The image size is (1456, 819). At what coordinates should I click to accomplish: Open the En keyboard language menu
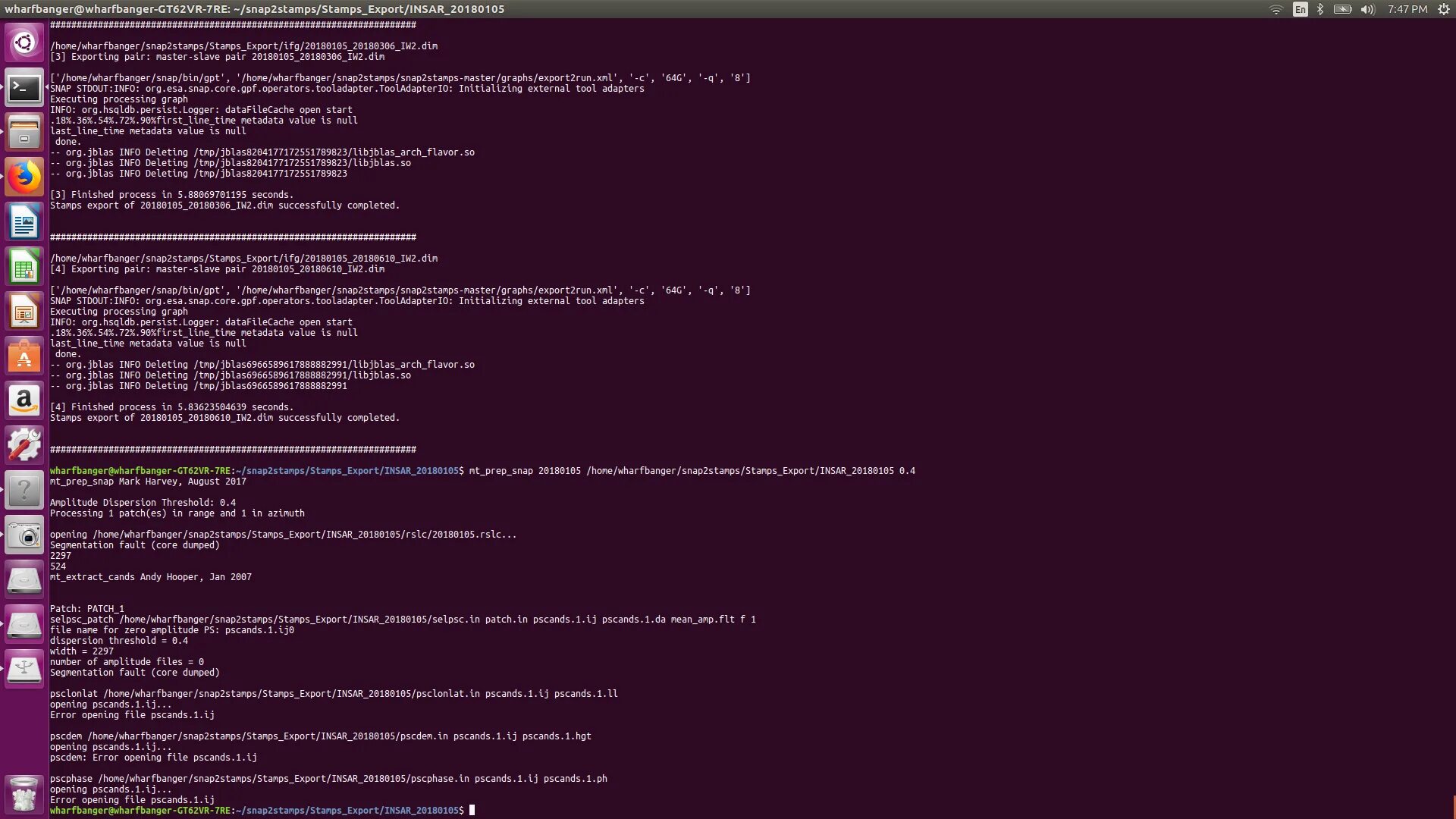point(1301,9)
